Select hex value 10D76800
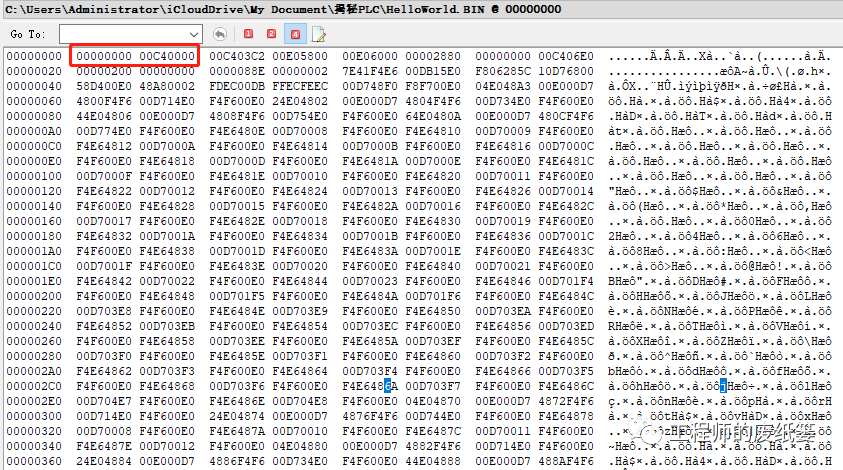The width and height of the screenshot is (843, 470). [x=566, y=71]
